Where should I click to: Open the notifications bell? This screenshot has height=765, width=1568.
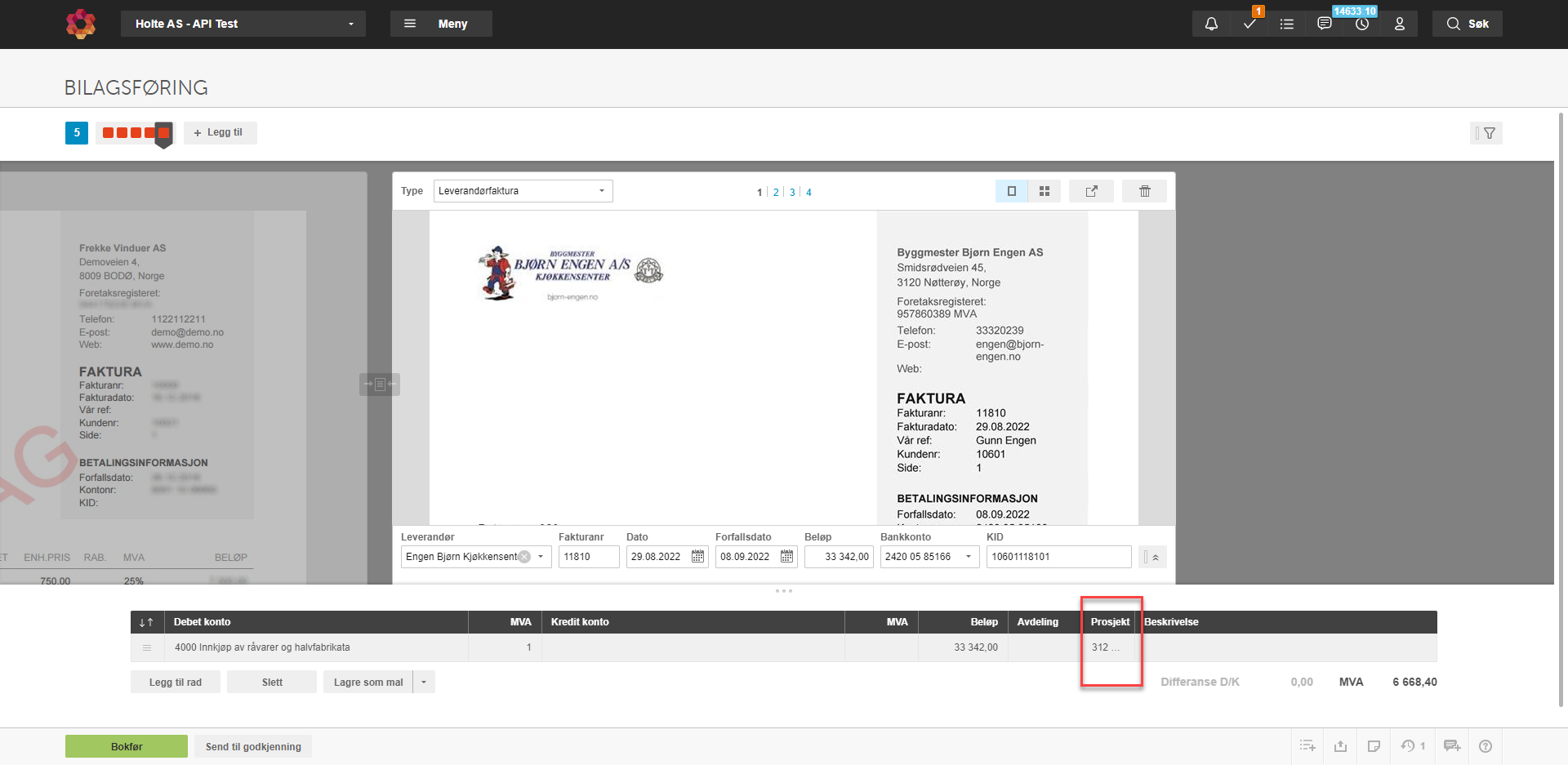[1211, 24]
